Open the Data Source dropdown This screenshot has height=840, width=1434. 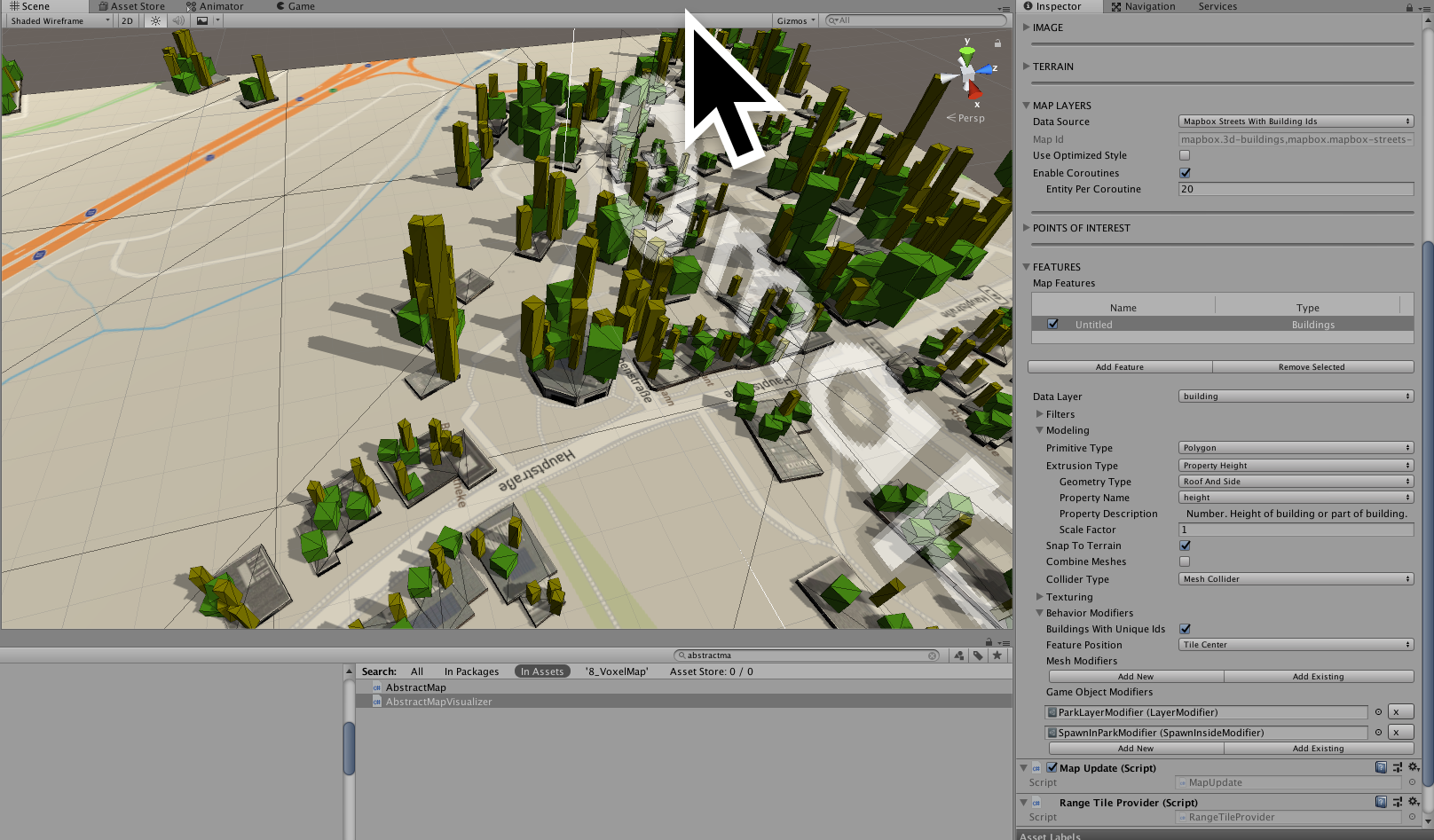(x=1295, y=121)
